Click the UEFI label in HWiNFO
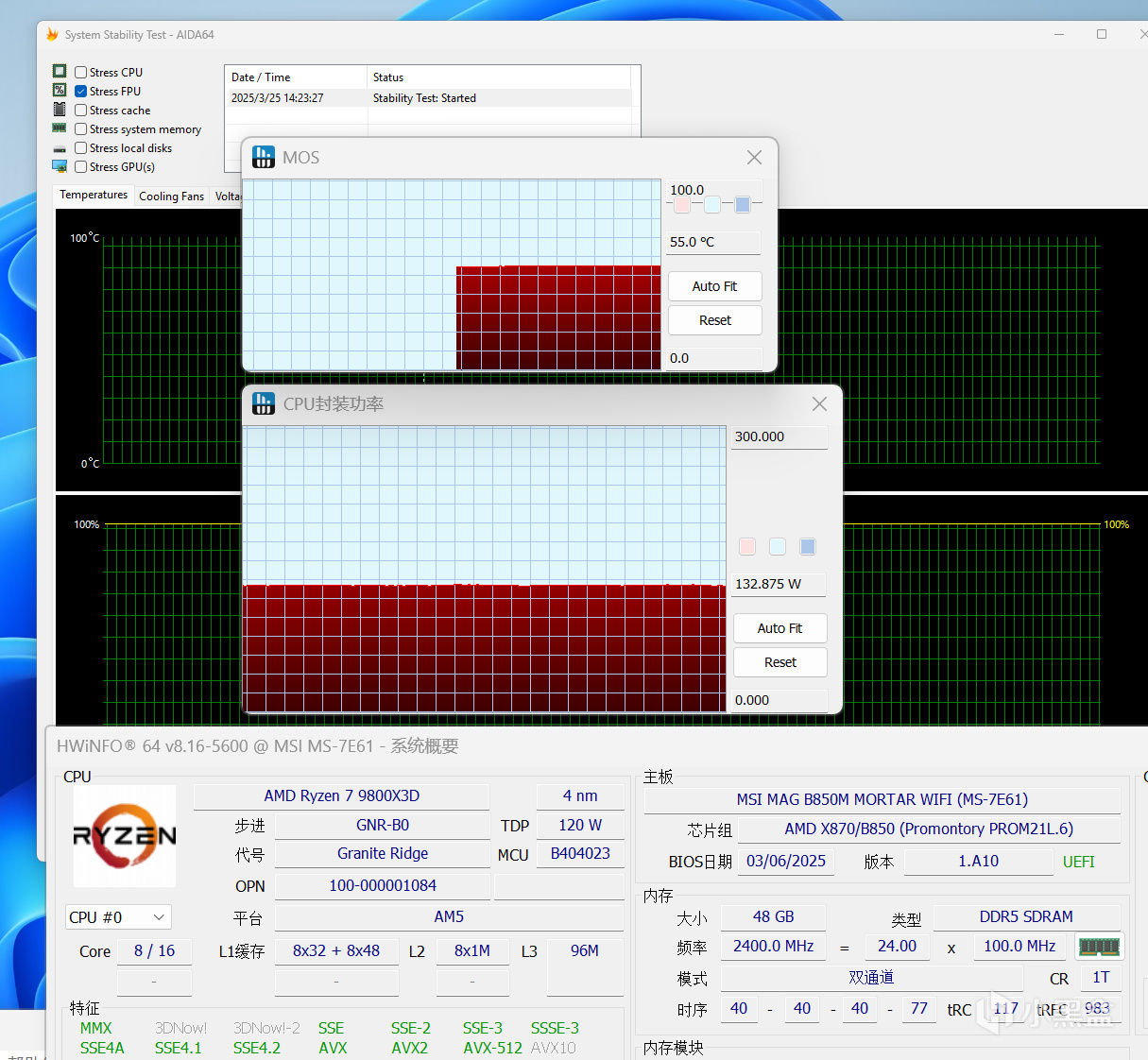The image size is (1148, 1060). (1078, 862)
